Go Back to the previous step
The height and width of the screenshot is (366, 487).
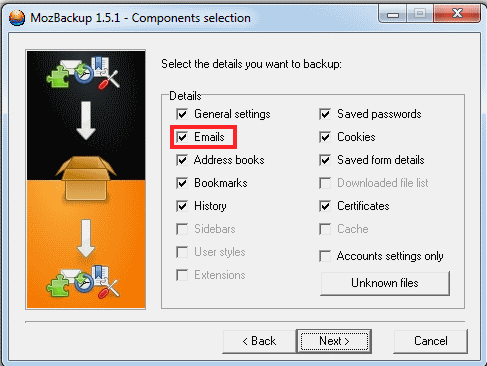[259, 341]
